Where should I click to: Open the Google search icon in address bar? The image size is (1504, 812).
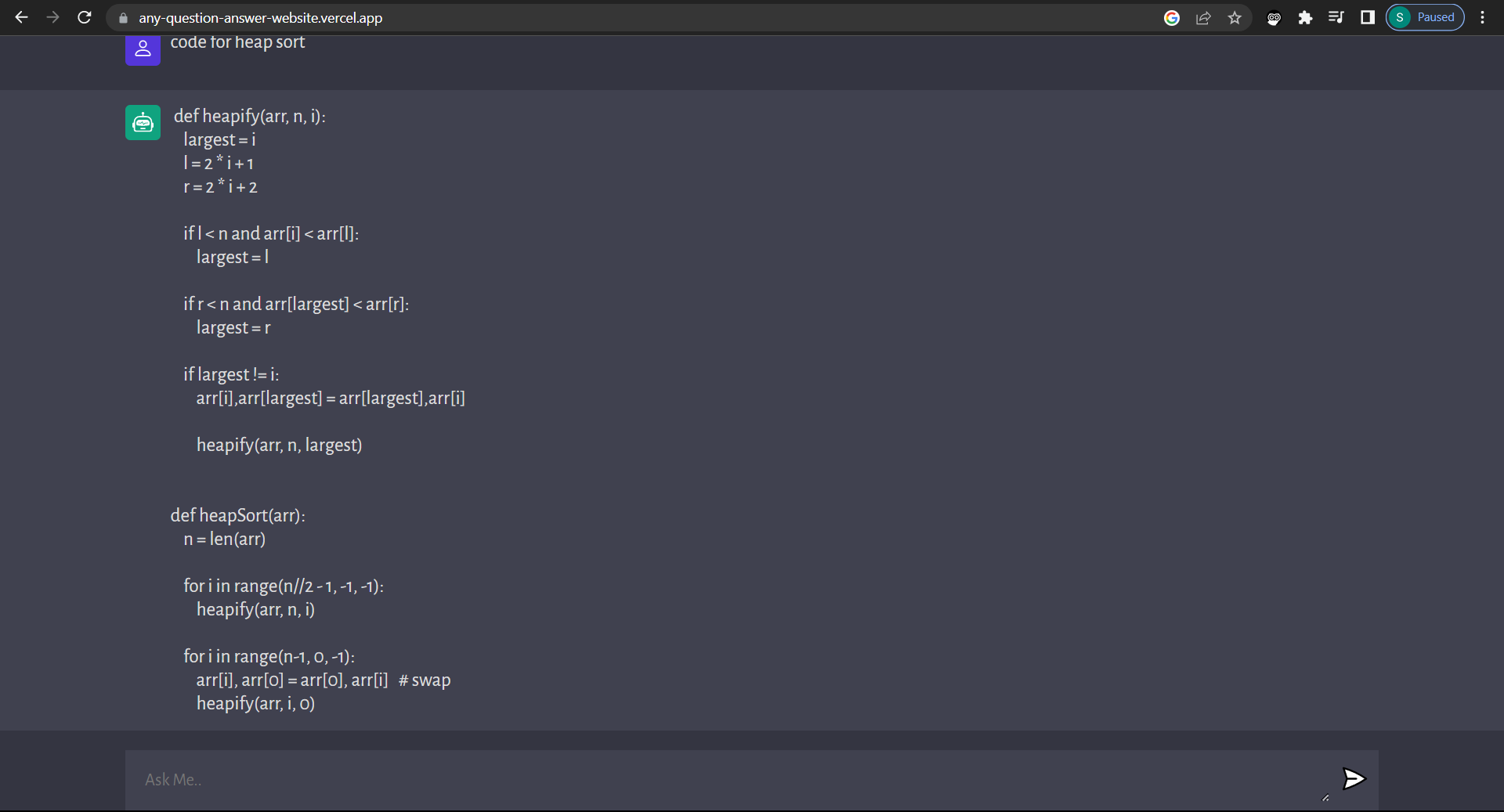pyautogui.click(x=1173, y=17)
